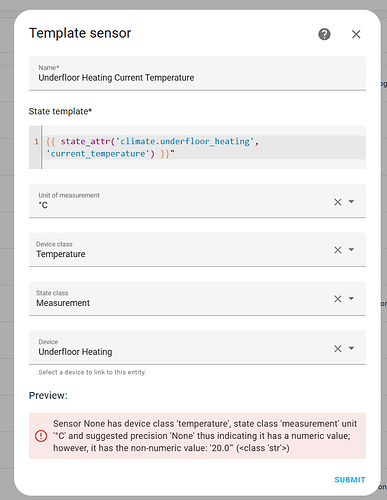This screenshot has width=387, height=500.
Task: Click the preview error message box
Action: 197,436
